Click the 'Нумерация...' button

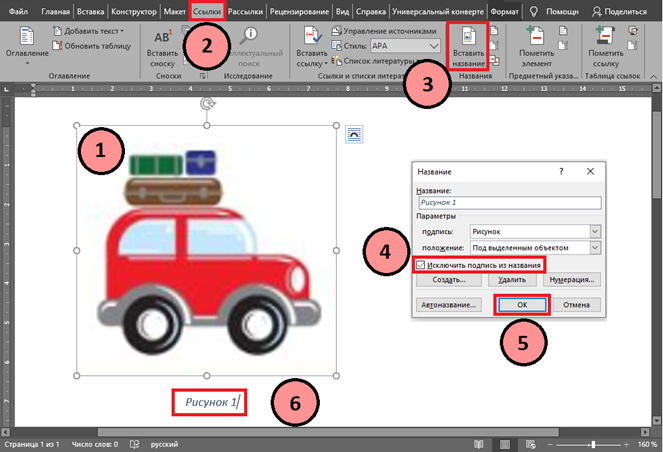tap(572, 281)
